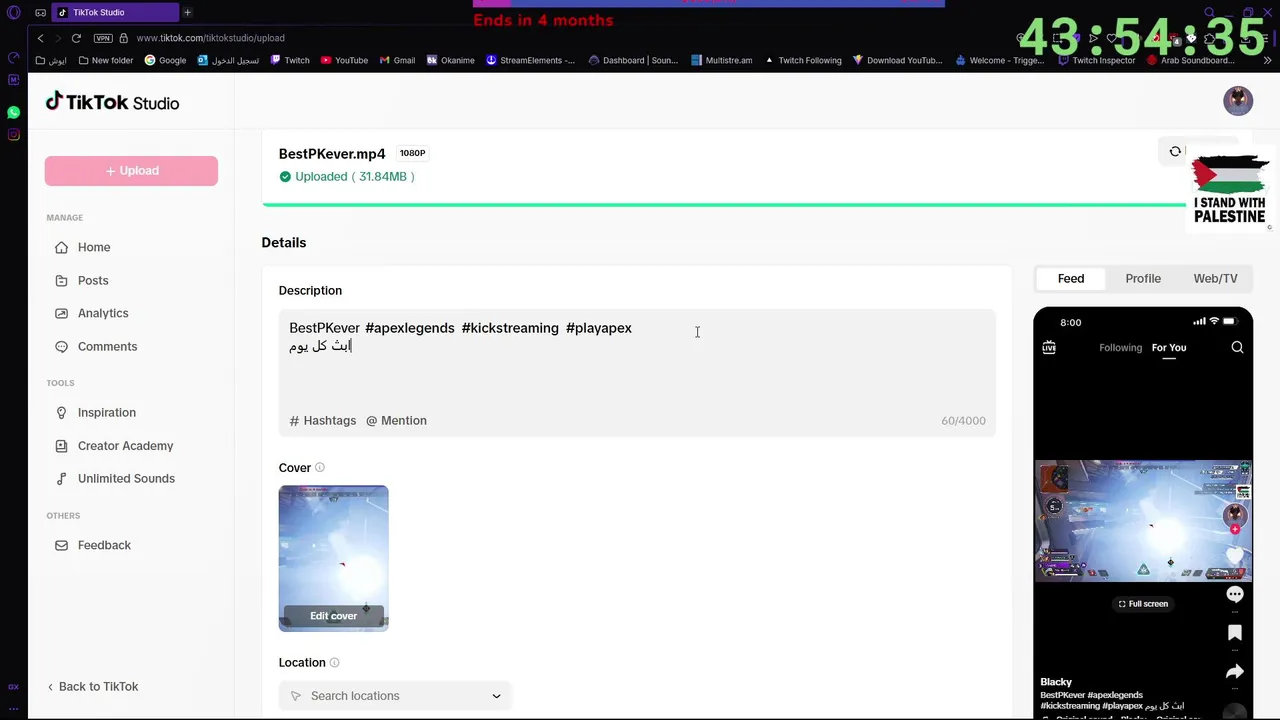Open the Multistre.am bookmark
The width and height of the screenshot is (1280, 720).
tap(721, 60)
